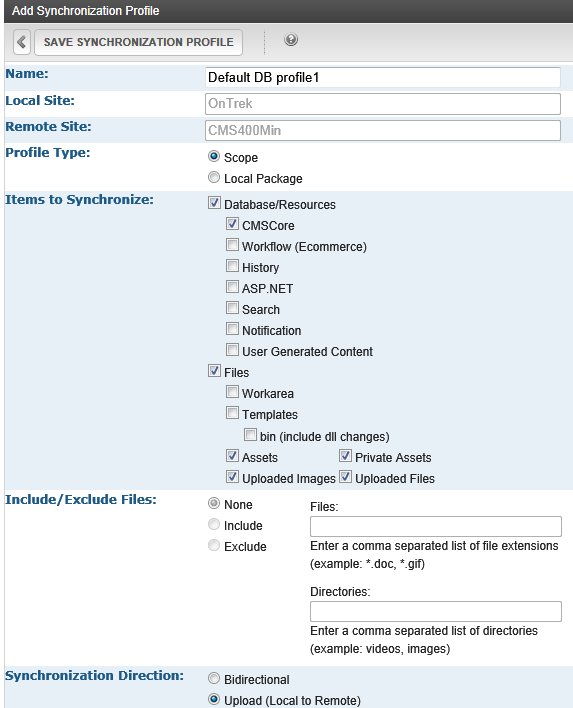The image size is (573, 708).
Task: Open the help question mark icon
Action: 291,40
